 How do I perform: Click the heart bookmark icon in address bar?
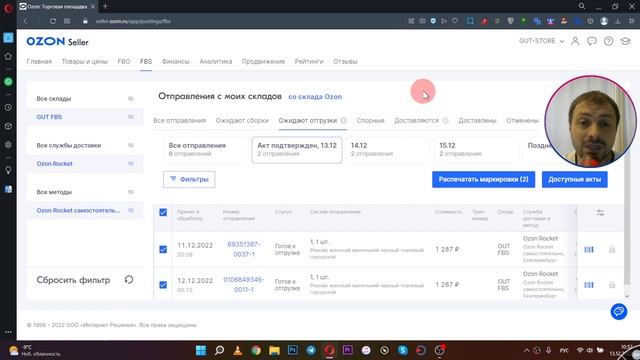pyautogui.click(x=455, y=21)
